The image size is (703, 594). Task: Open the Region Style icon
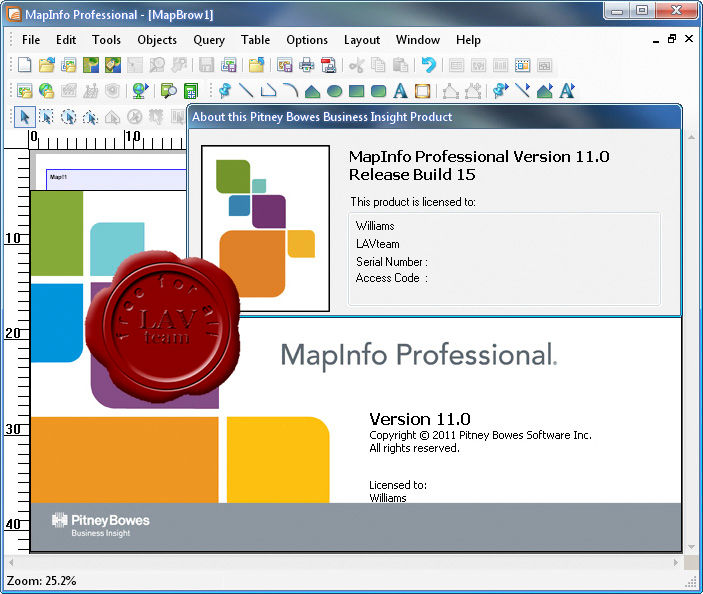pyautogui.click(x=544, y=91)
